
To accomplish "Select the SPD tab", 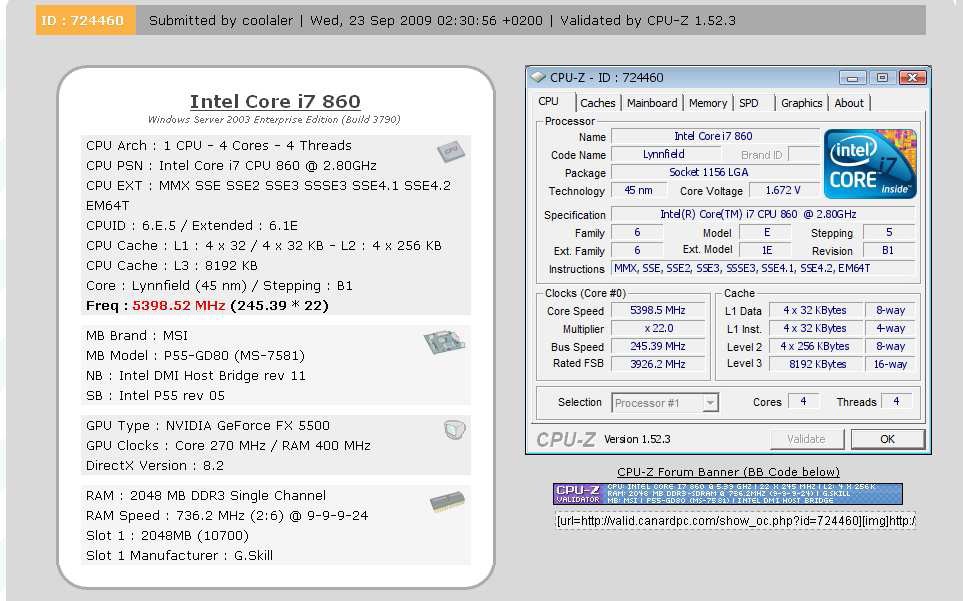I will [749, 103].
